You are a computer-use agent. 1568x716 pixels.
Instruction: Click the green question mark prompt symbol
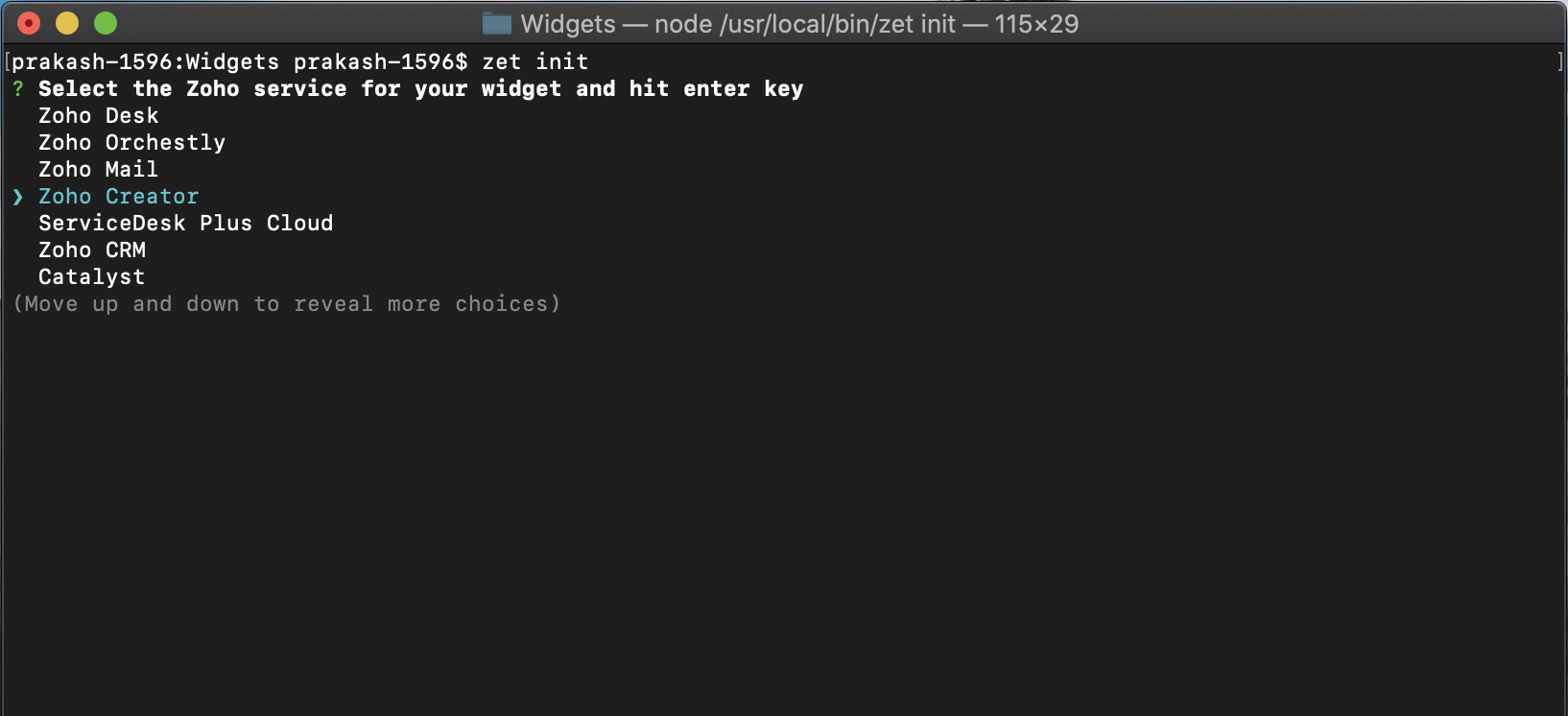click(18, 89)
